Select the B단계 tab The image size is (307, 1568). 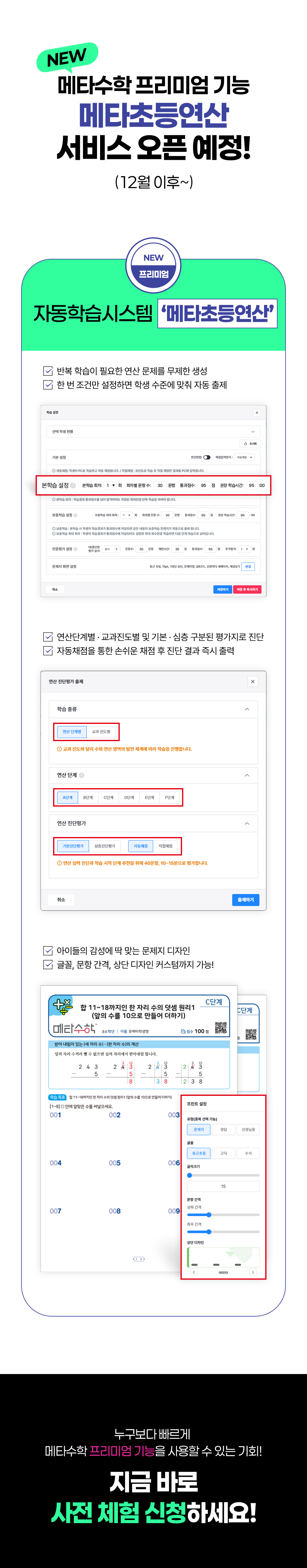pyautogui.click(x=88, y=797)
